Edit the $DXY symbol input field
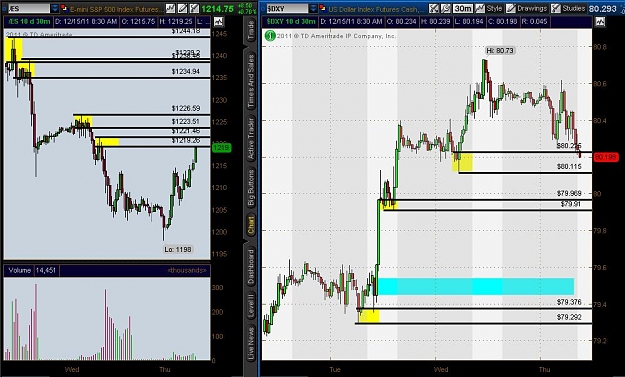 (287, 8)
